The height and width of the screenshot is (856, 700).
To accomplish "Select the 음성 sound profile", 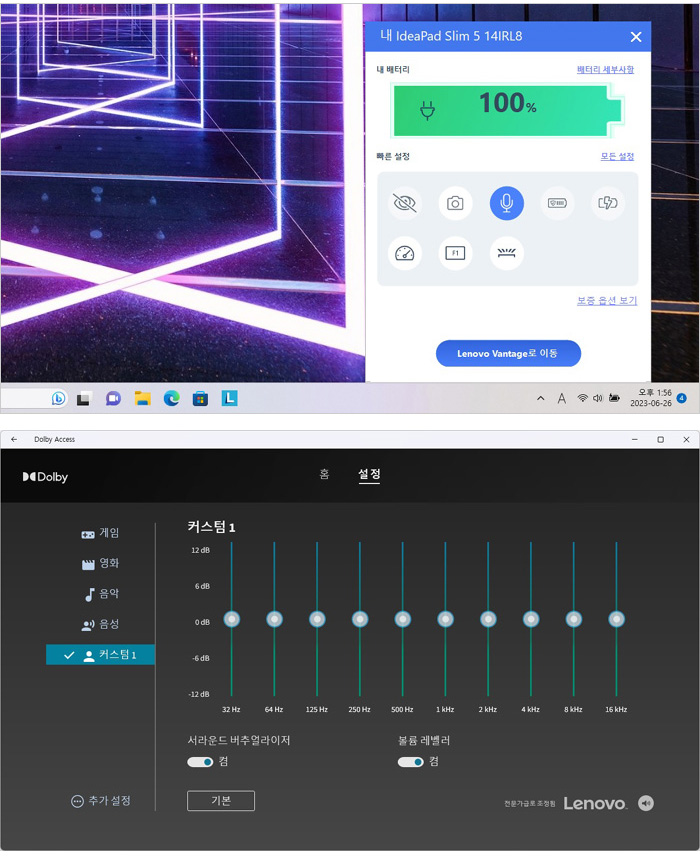I will tap(100, 624).
